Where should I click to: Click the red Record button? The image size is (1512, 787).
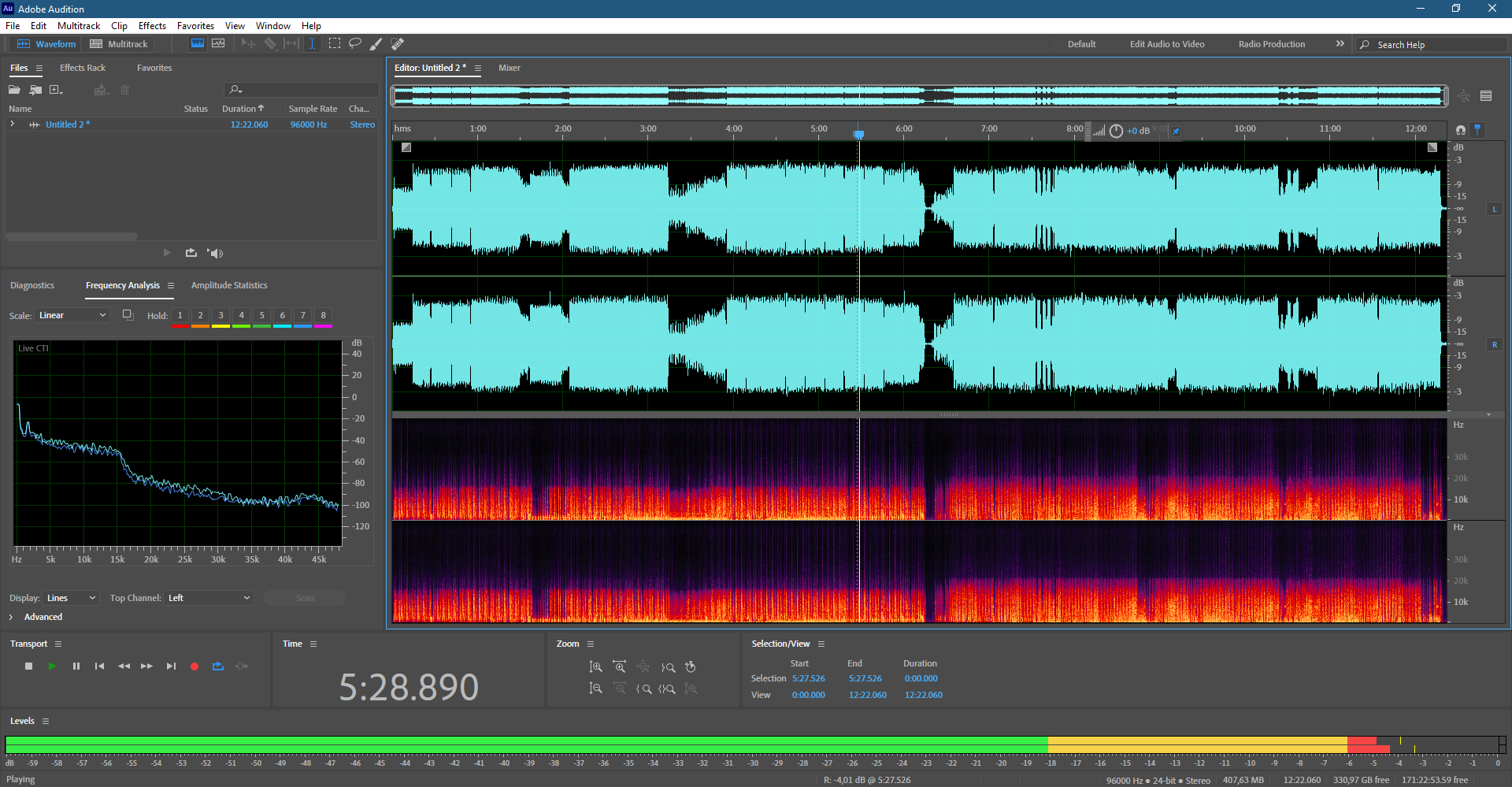pos(195,666)
